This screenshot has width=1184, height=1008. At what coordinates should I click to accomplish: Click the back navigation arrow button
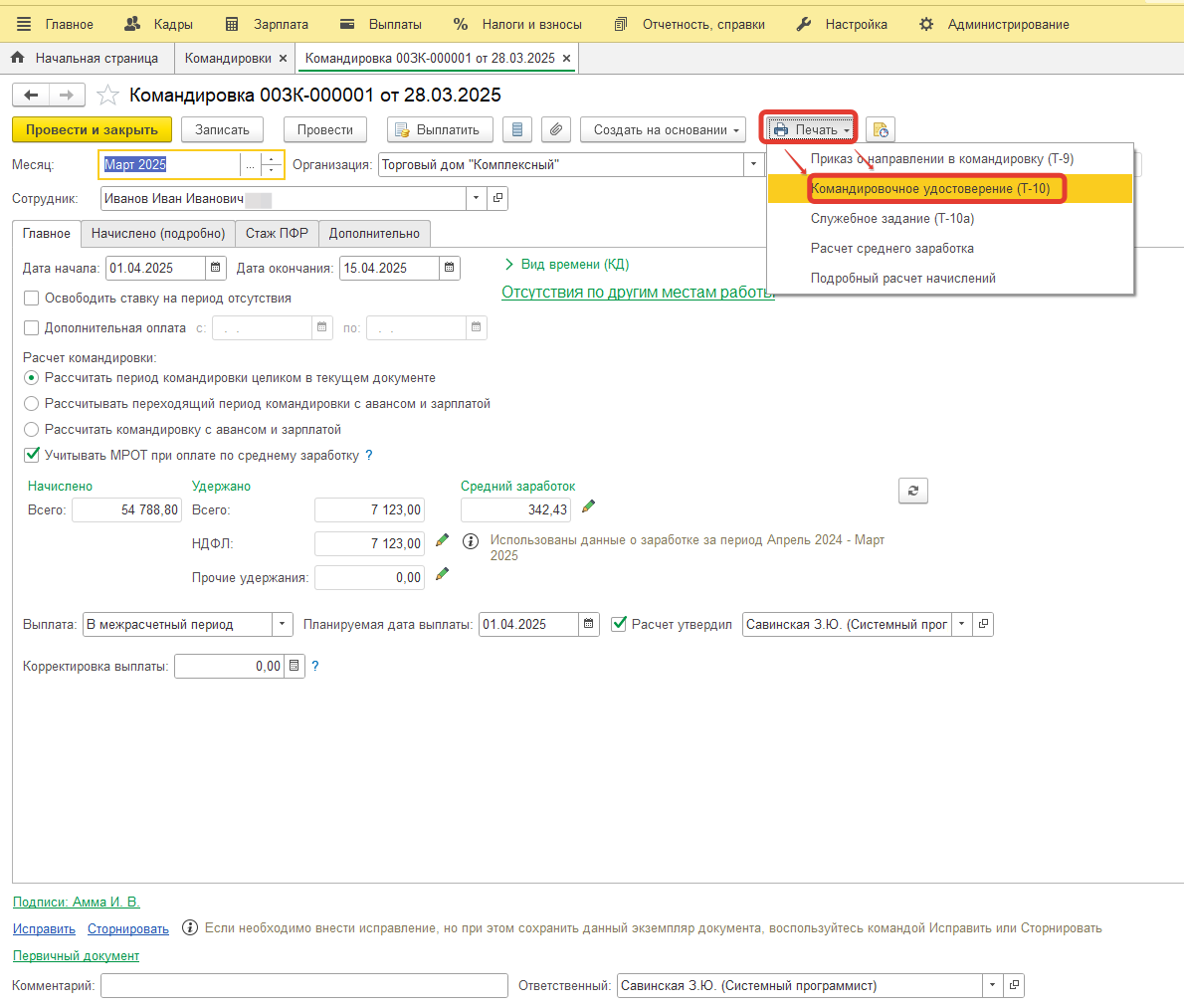click(x=31, y=96)
